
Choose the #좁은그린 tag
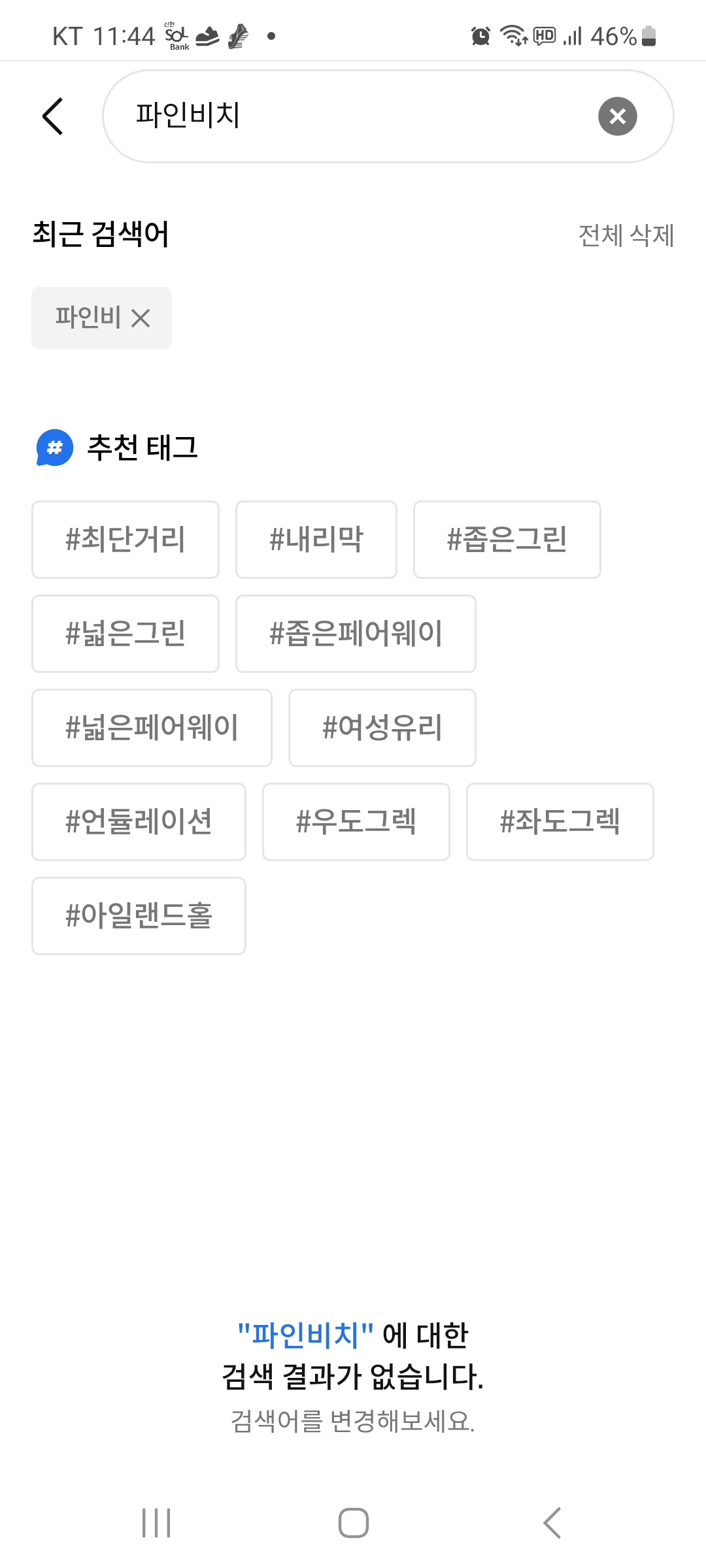pyautogui.click(x=507, y=540)
